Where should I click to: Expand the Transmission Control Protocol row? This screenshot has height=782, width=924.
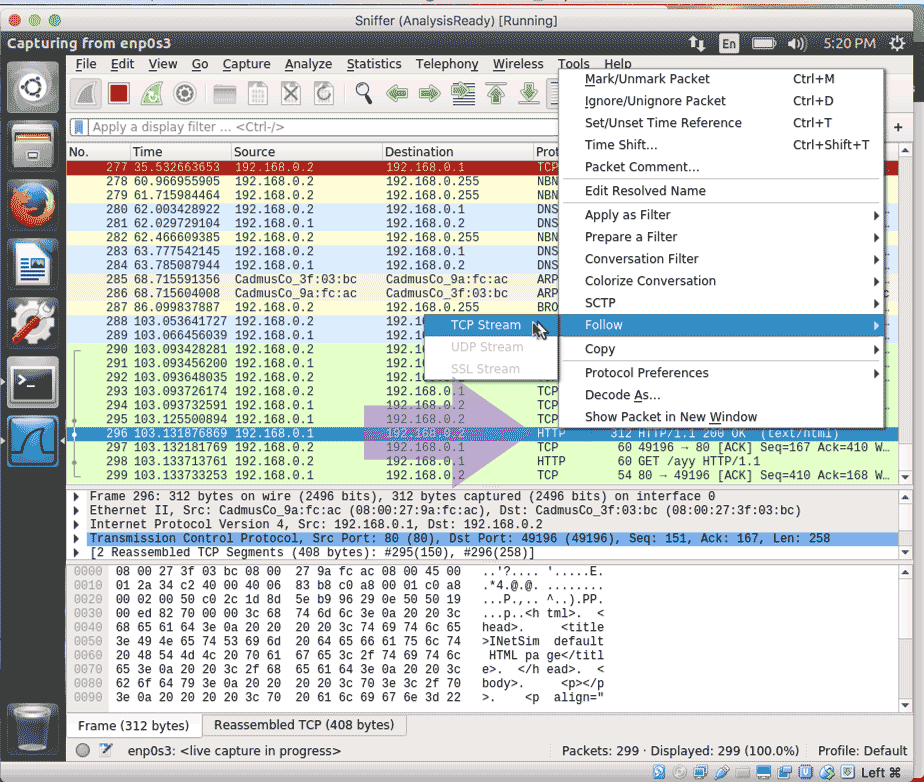coord(78,538)
